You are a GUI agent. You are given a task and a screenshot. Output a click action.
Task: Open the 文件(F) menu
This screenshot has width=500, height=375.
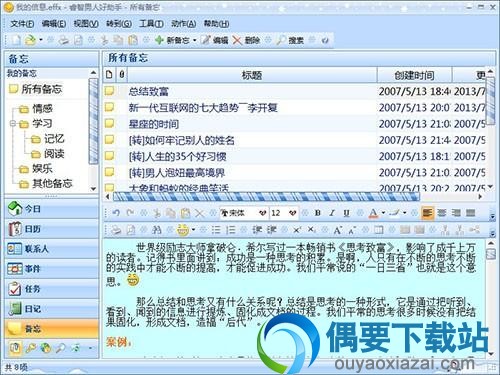[22, 24]
